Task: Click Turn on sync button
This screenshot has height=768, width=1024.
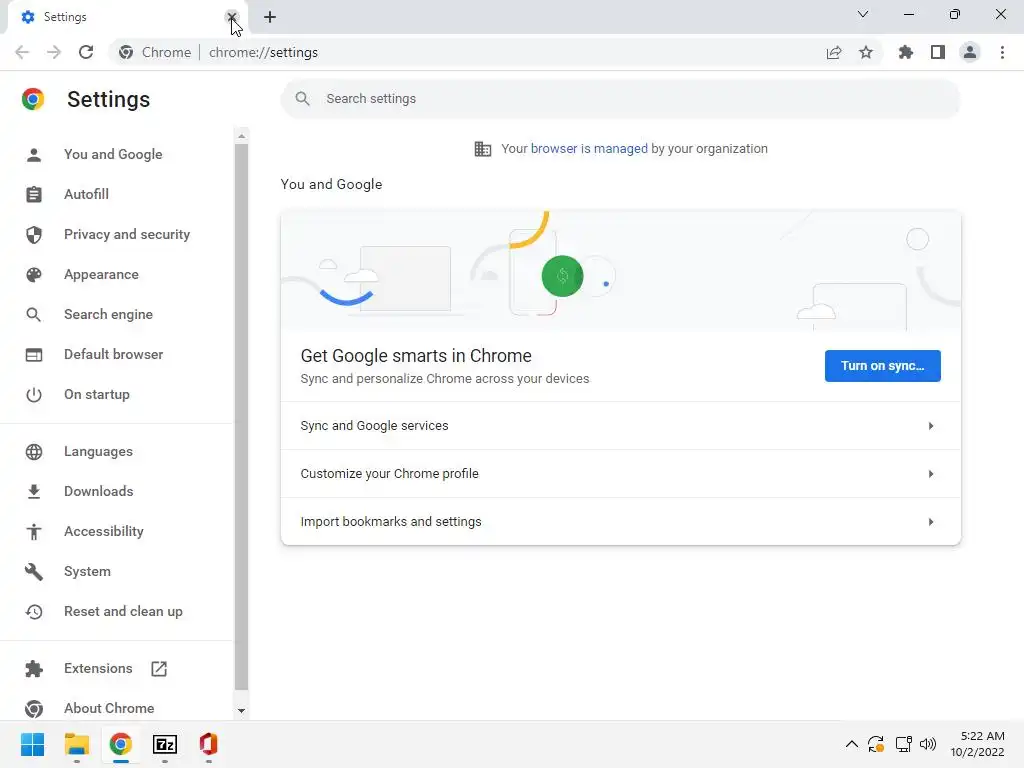Action: point(882,366)
